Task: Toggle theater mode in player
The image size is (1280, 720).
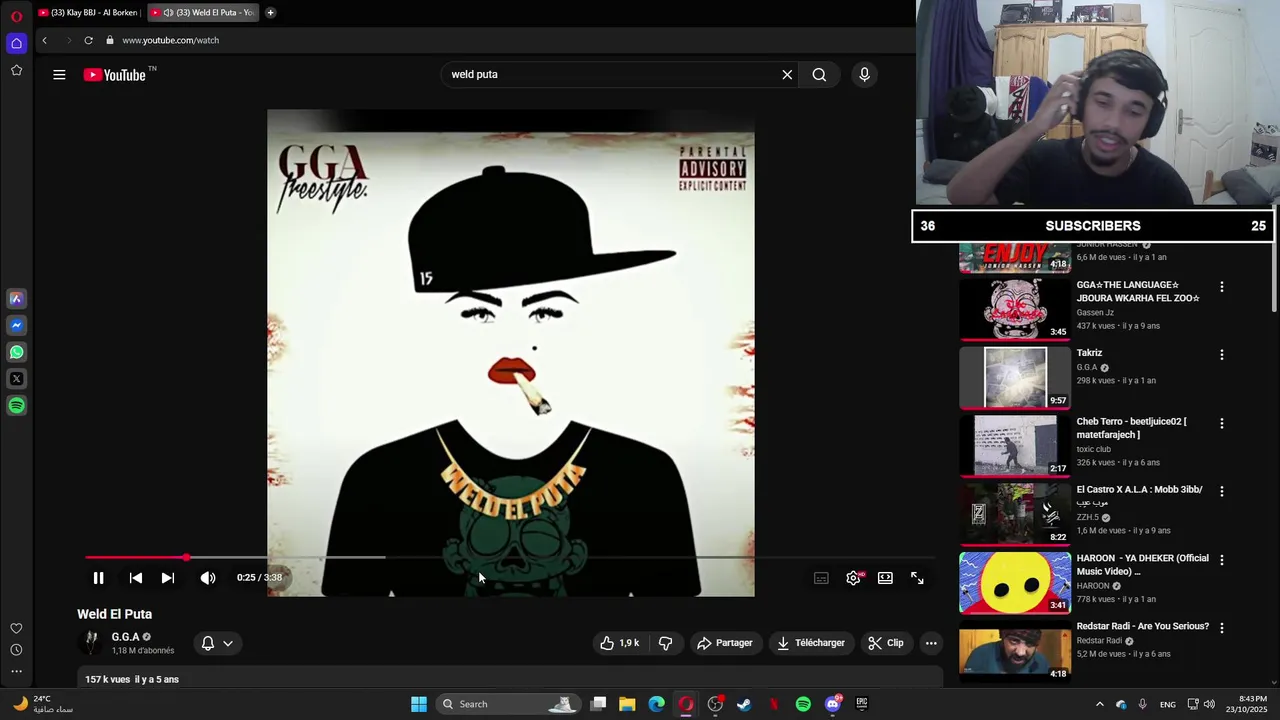Action: tap(885, 578)
